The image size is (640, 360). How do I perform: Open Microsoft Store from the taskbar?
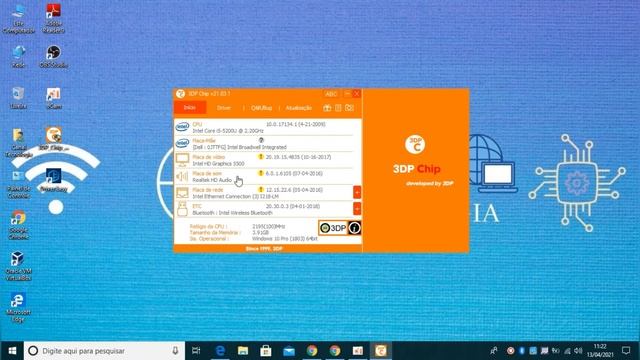[x=266, y=351]
